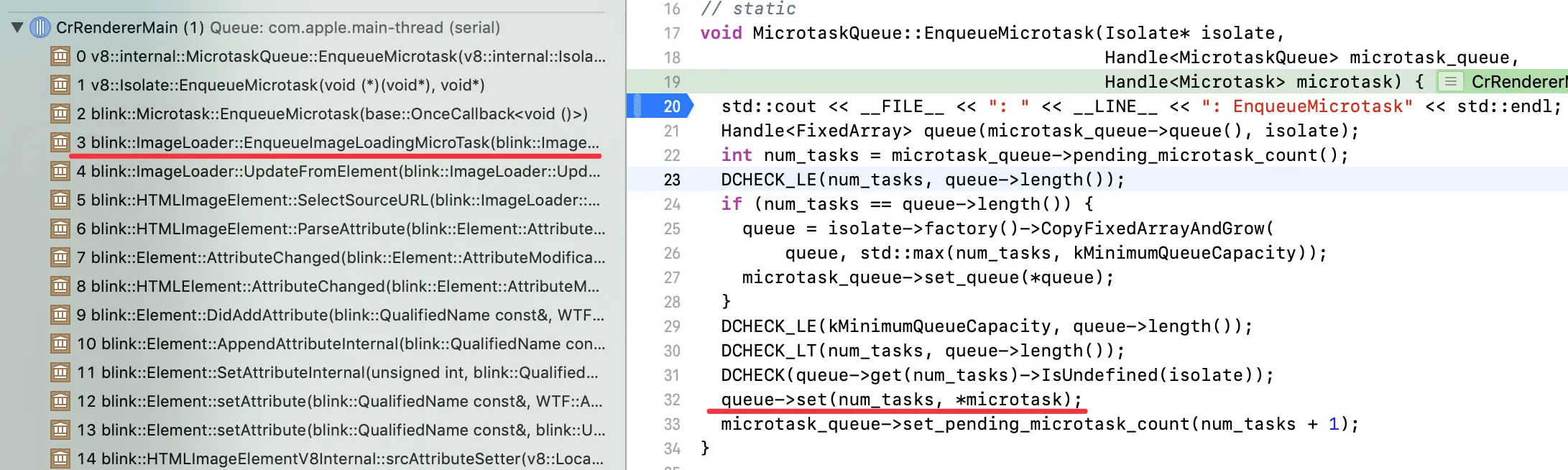Click 'microtask_queue->set_queue(*queue);' on line 27
Viewport: 1568px width, 470px height.
(928, 277)
